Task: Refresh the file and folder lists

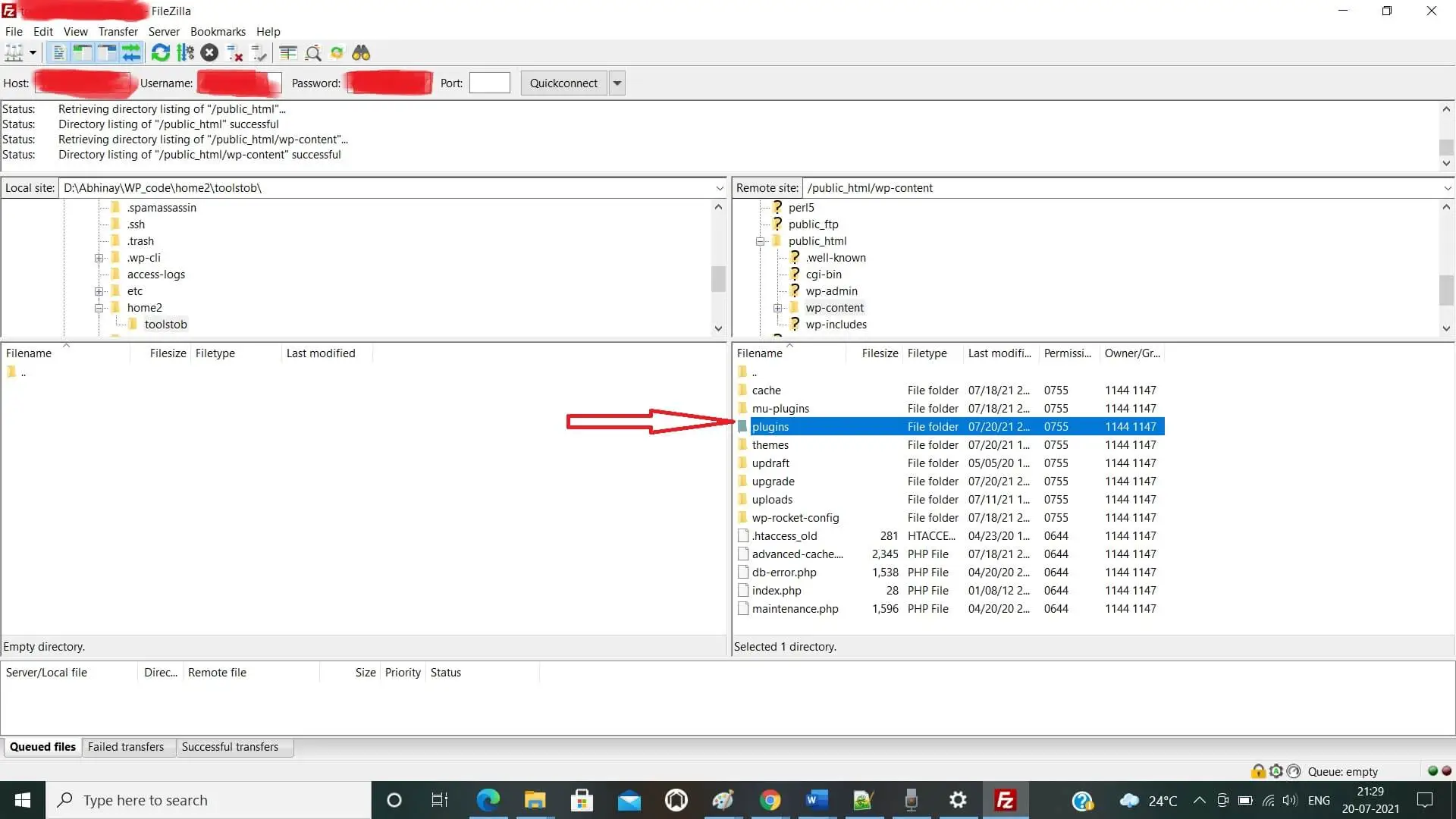Action: [x=160, y=53]
